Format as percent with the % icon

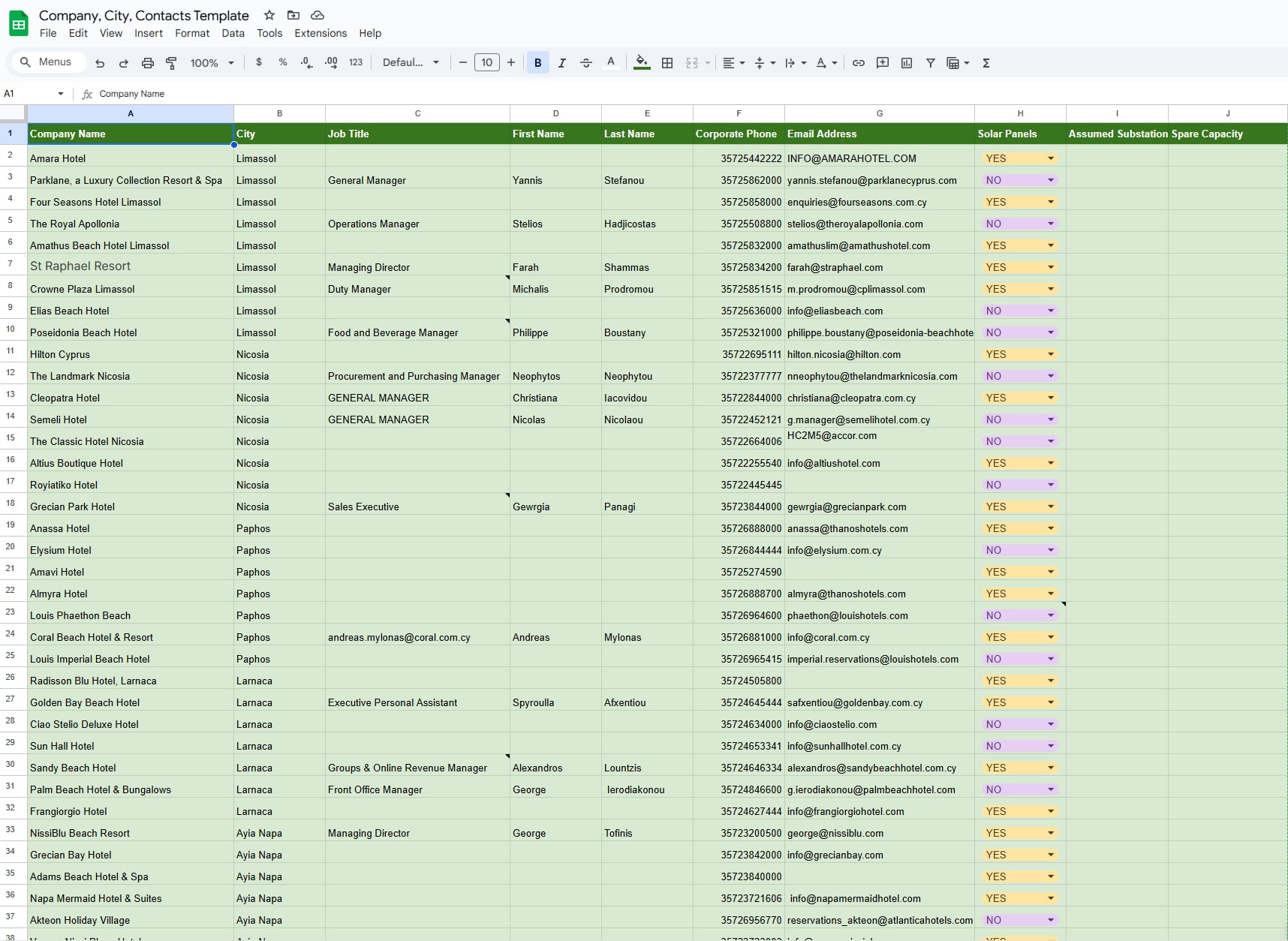pos(283,62)
